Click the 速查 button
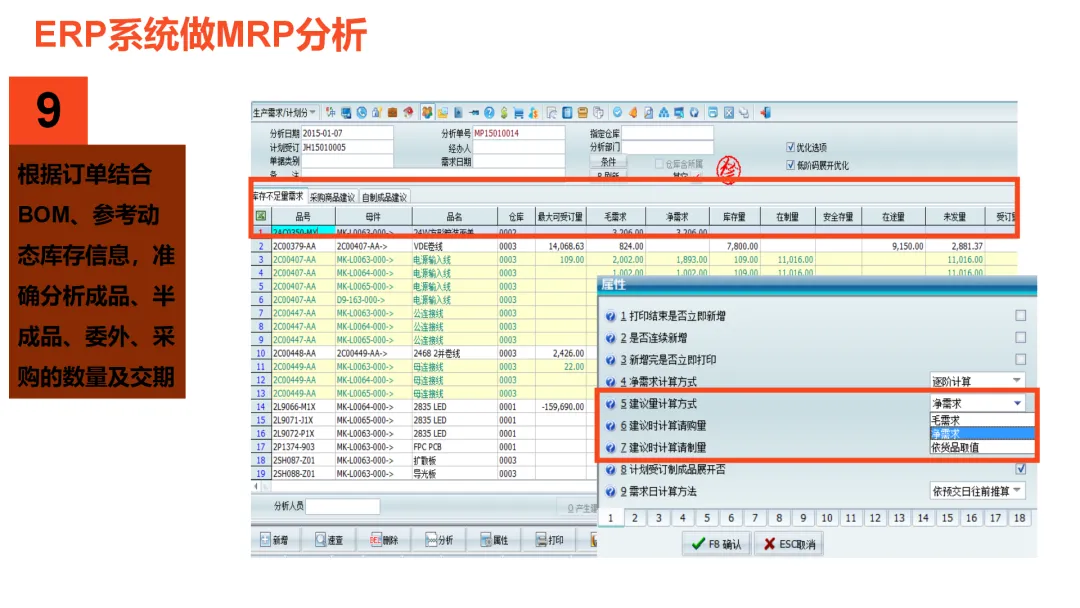The image size is (1080, 608). [x=329, y=540]
